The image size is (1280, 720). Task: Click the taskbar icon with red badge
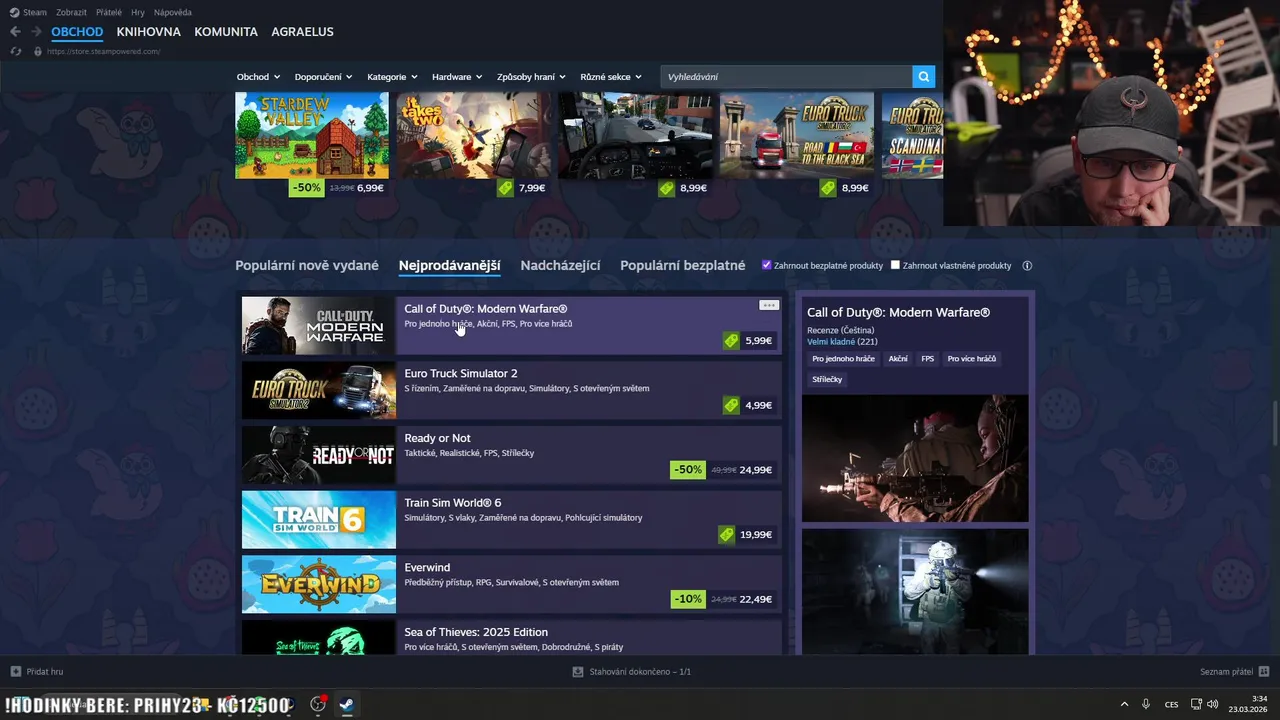click(x=318, y=704)
